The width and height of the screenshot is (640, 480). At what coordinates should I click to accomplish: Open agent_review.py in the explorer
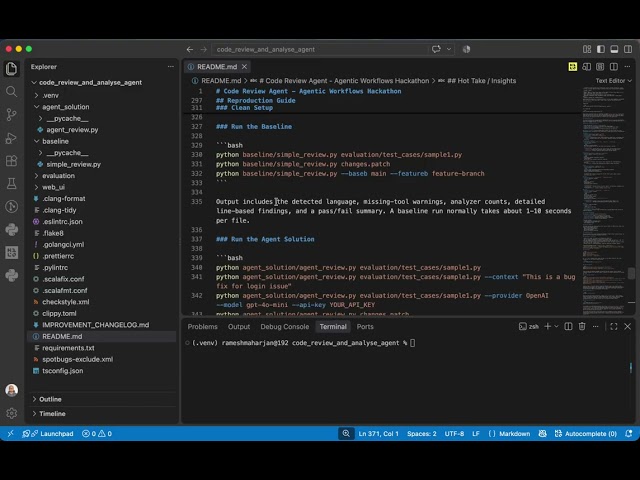(x=72, y=130)
